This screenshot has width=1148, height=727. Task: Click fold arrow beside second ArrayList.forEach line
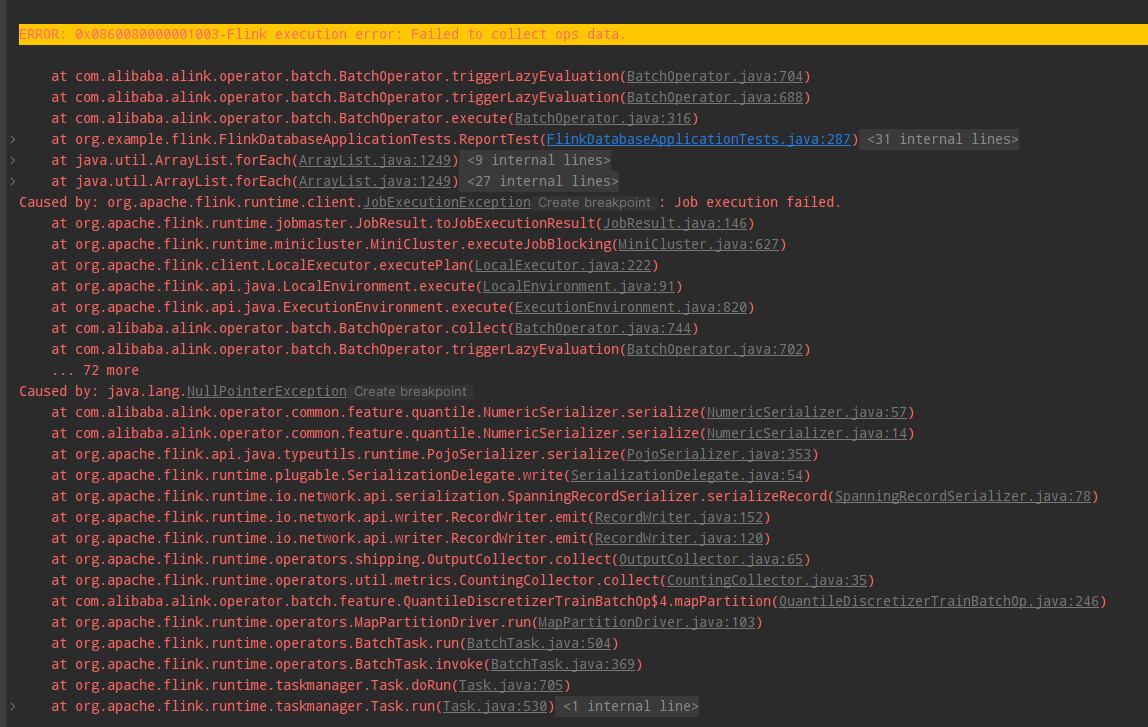coord(12,182)
